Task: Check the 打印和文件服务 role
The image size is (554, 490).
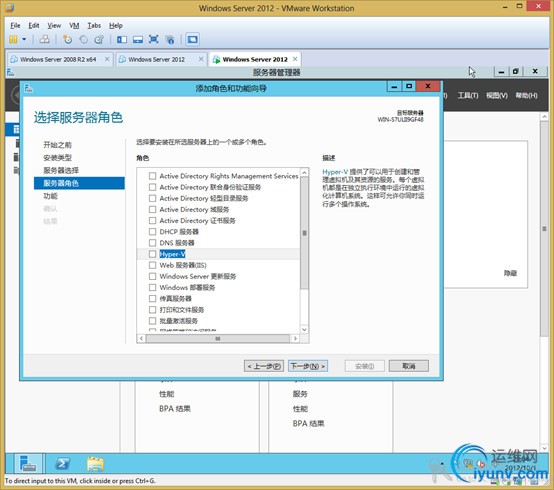Action: click(x=152, y=310)
